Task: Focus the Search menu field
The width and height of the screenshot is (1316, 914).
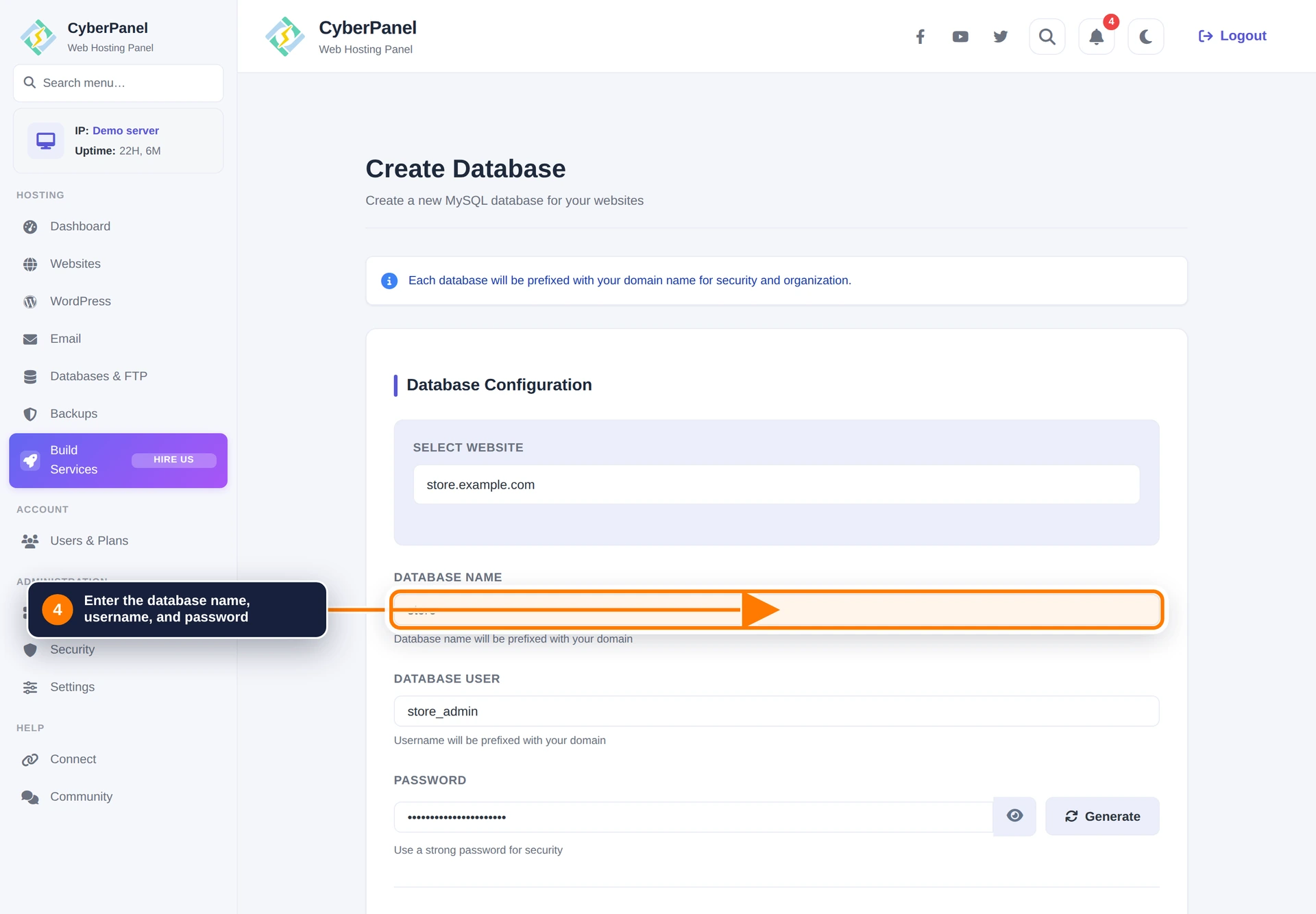Action: click(x=118, y=83)
